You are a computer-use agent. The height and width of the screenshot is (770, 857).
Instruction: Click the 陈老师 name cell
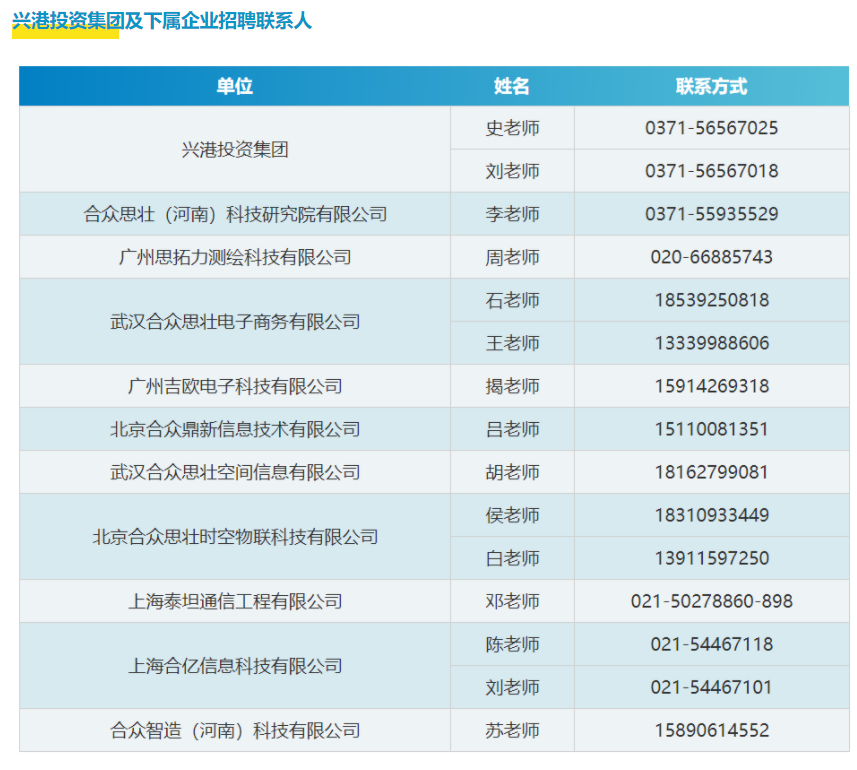(x=512, y=644)
